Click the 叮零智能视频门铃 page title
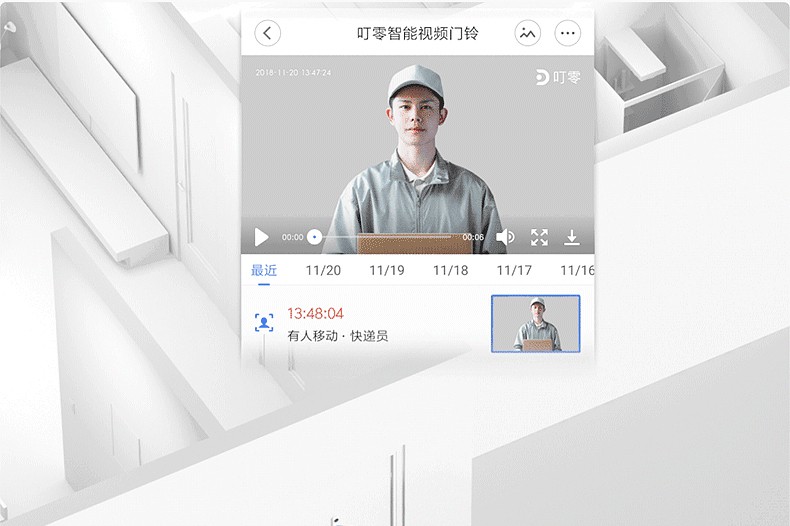Screen dimensions: 790x526 click(417, 33)
